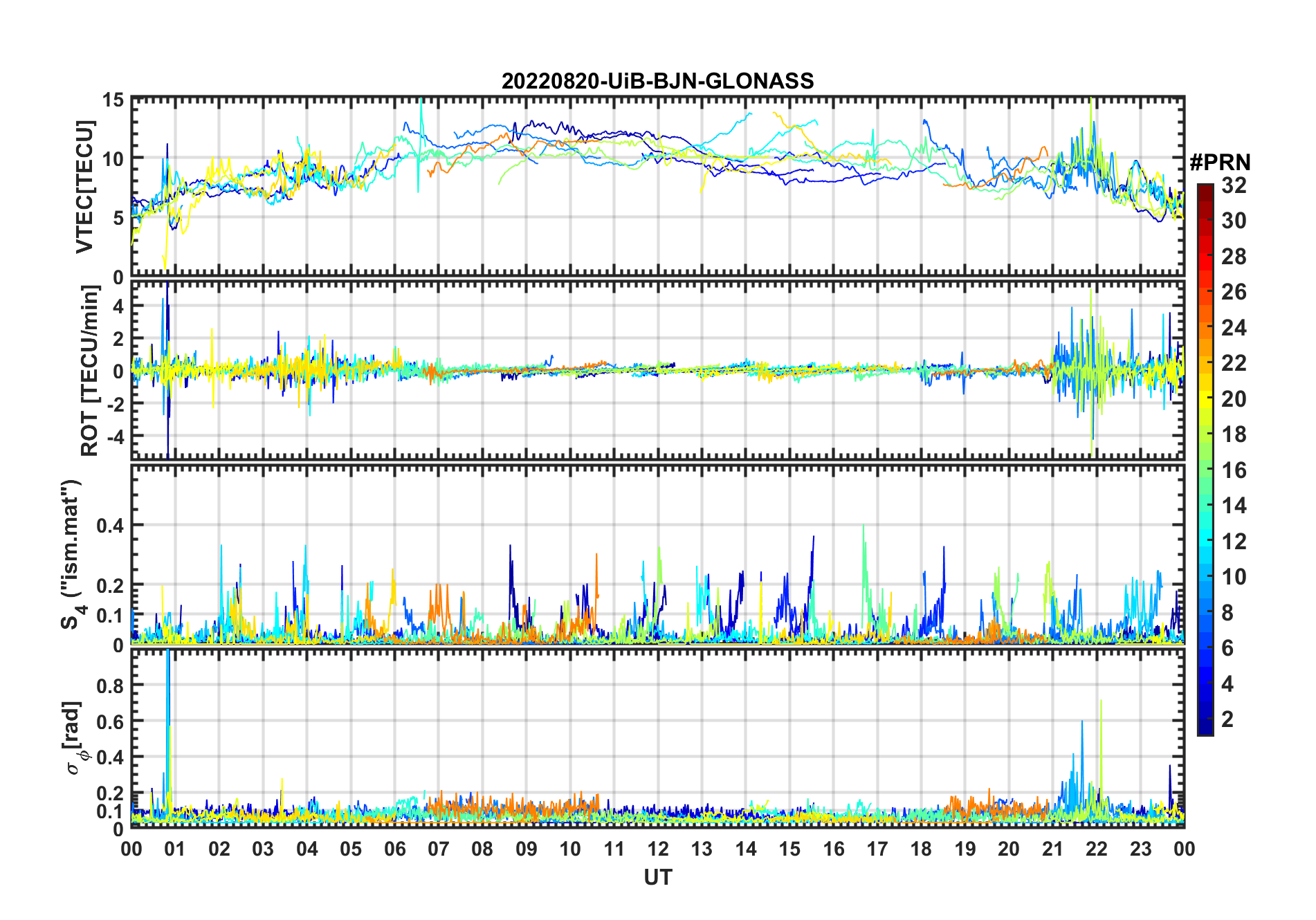
Task: Click inside the sigma-phi plot panel
Action: point(657,738)
